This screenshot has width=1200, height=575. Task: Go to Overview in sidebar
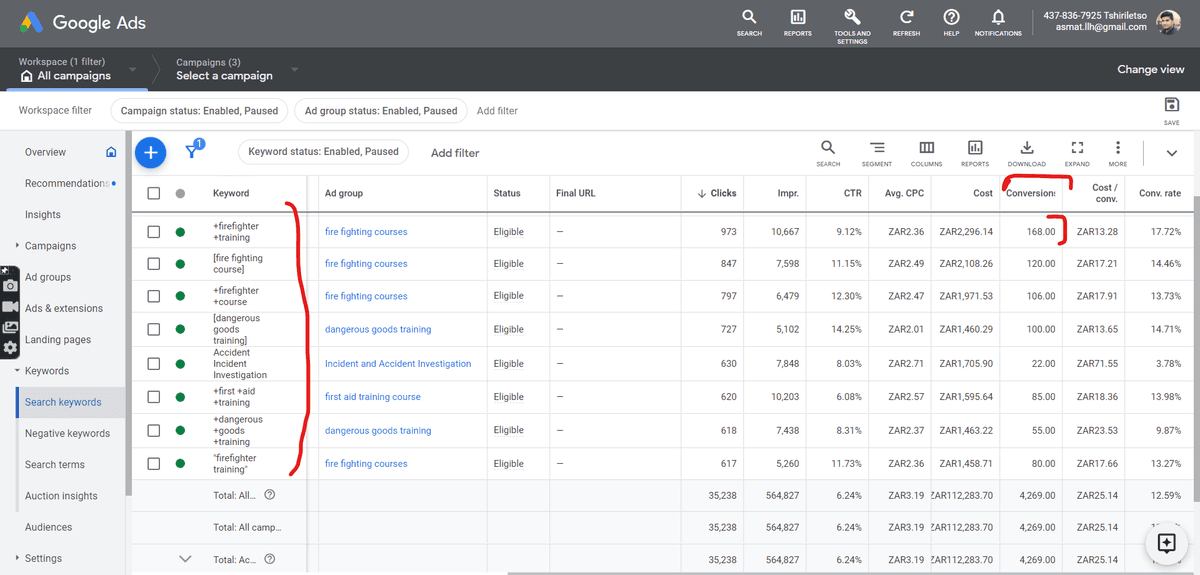(x=45, y=152)
